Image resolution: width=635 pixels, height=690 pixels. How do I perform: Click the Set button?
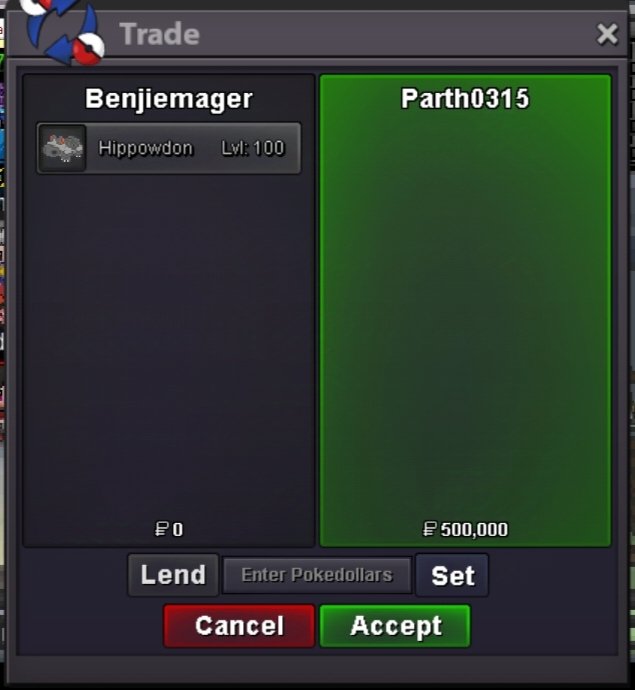452,575
